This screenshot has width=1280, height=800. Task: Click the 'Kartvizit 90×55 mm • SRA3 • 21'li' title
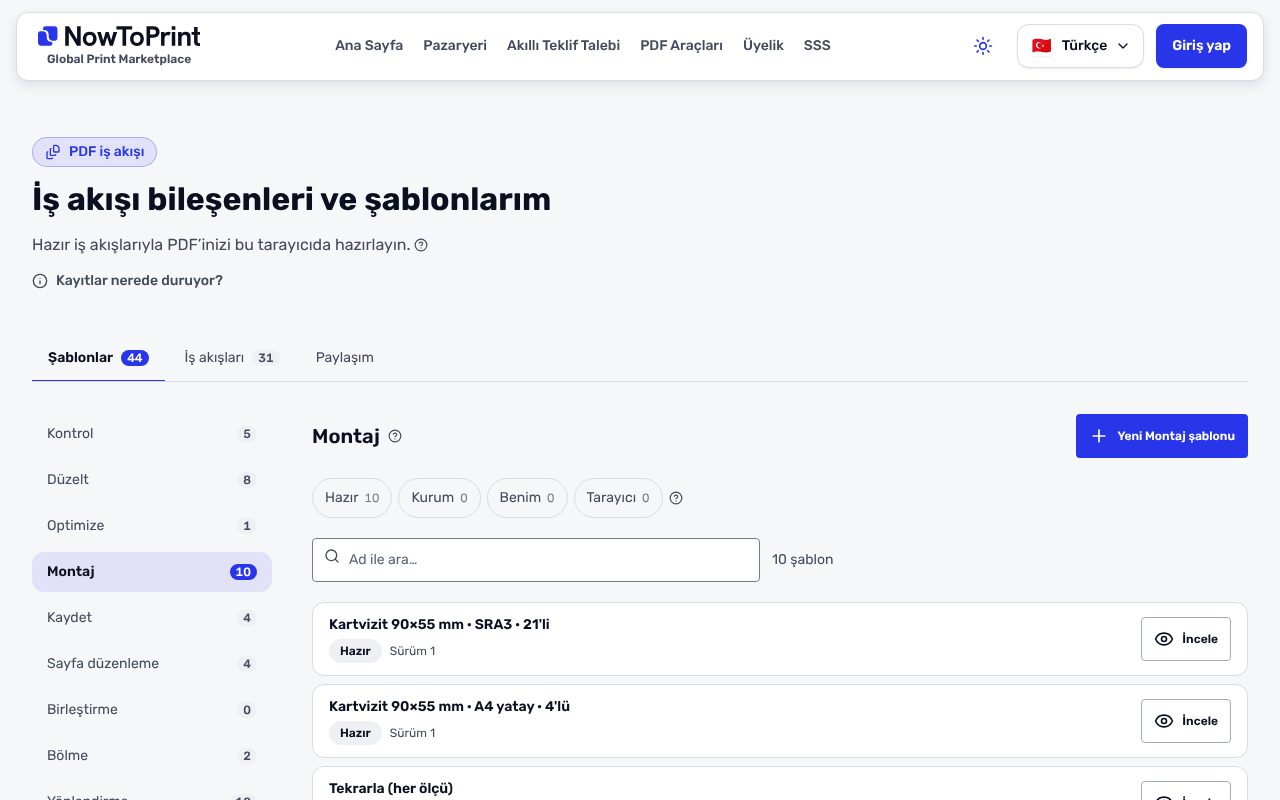(439, 625)
